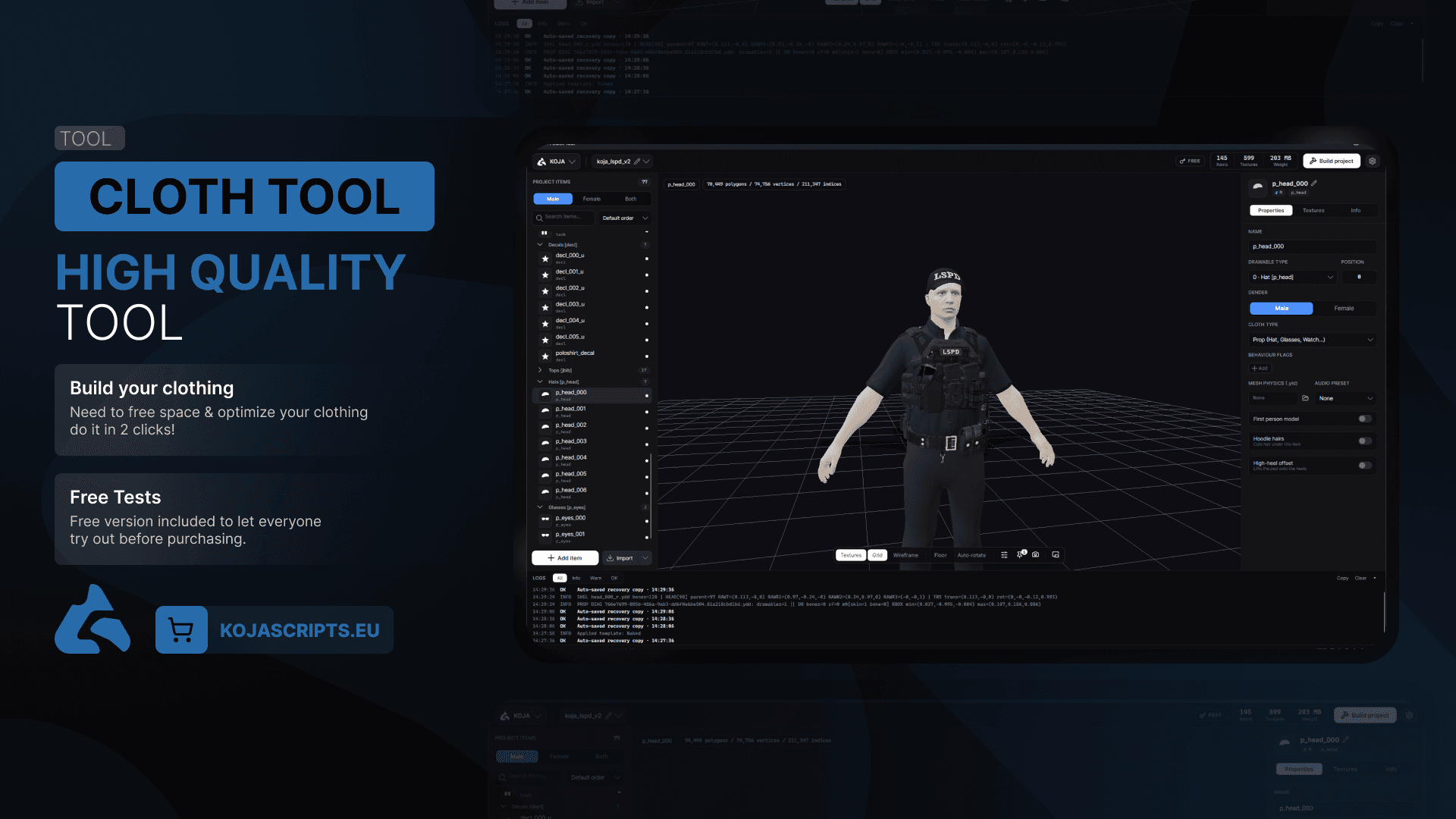Toggle Grid display in viewport
The image size is (1456, 819).
click(x=877, y=555)
